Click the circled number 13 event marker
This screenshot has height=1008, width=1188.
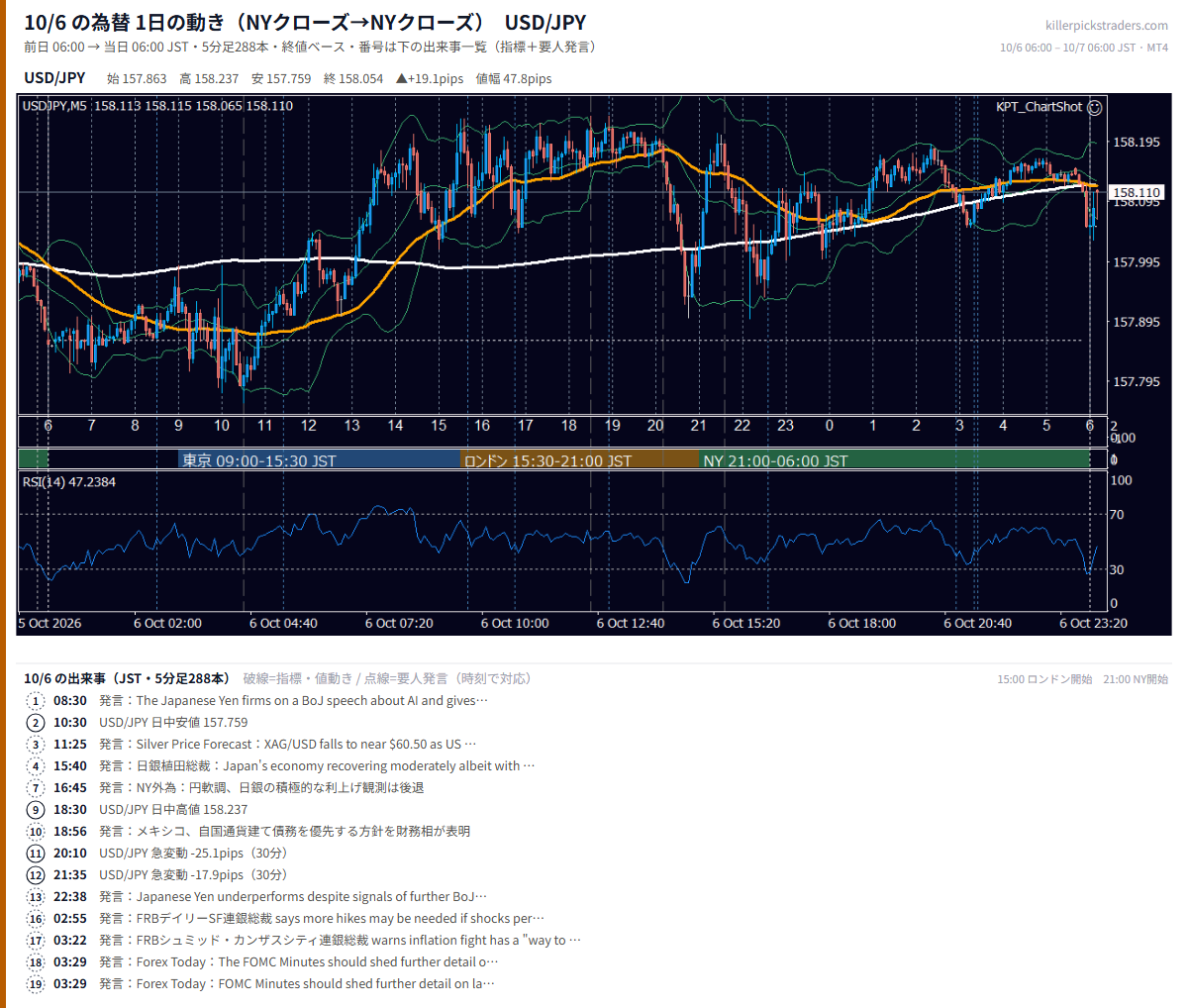(36, 897)
